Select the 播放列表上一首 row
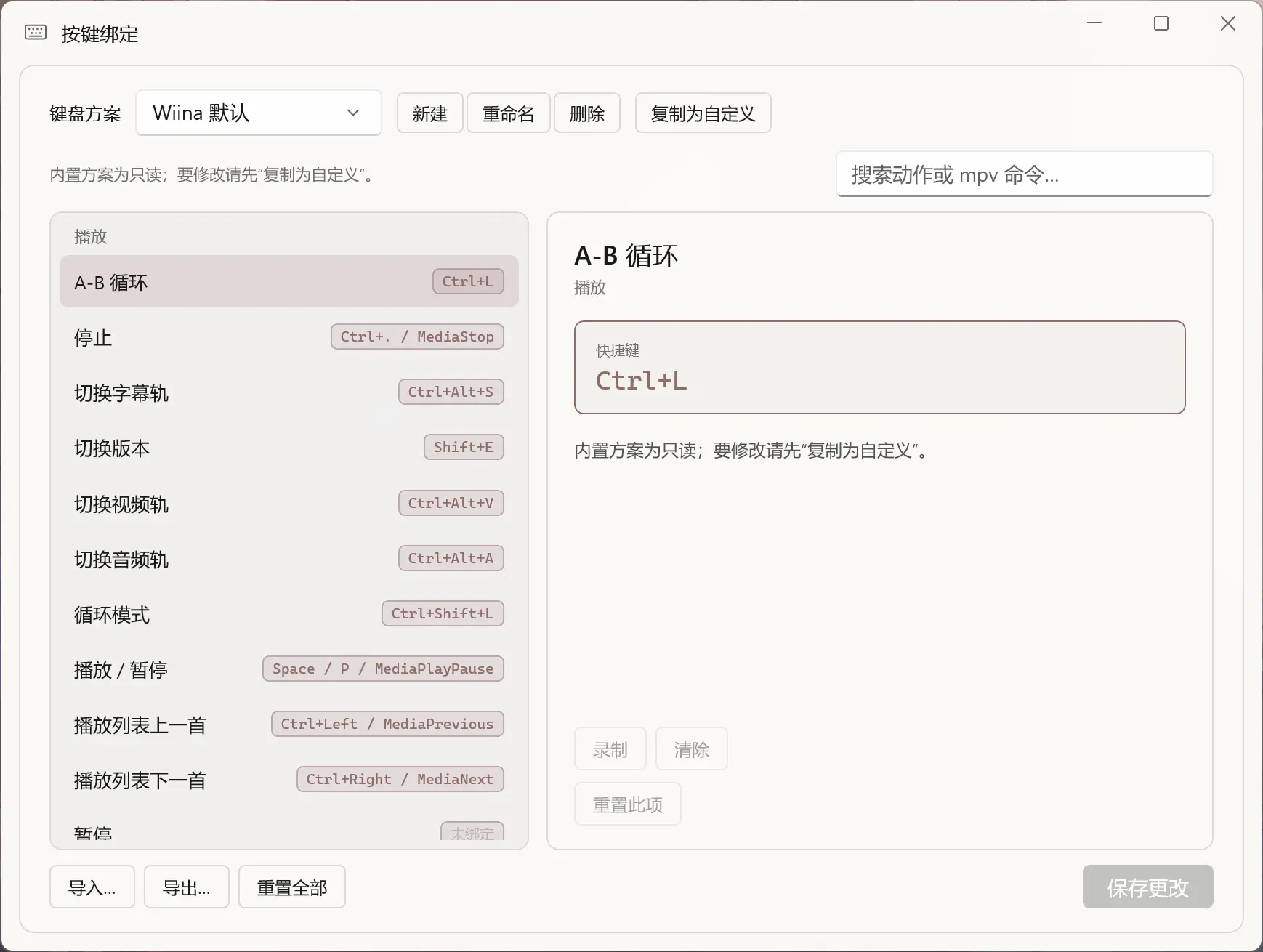This screenshot has width=1263, height=952. [x=289, y=725]
